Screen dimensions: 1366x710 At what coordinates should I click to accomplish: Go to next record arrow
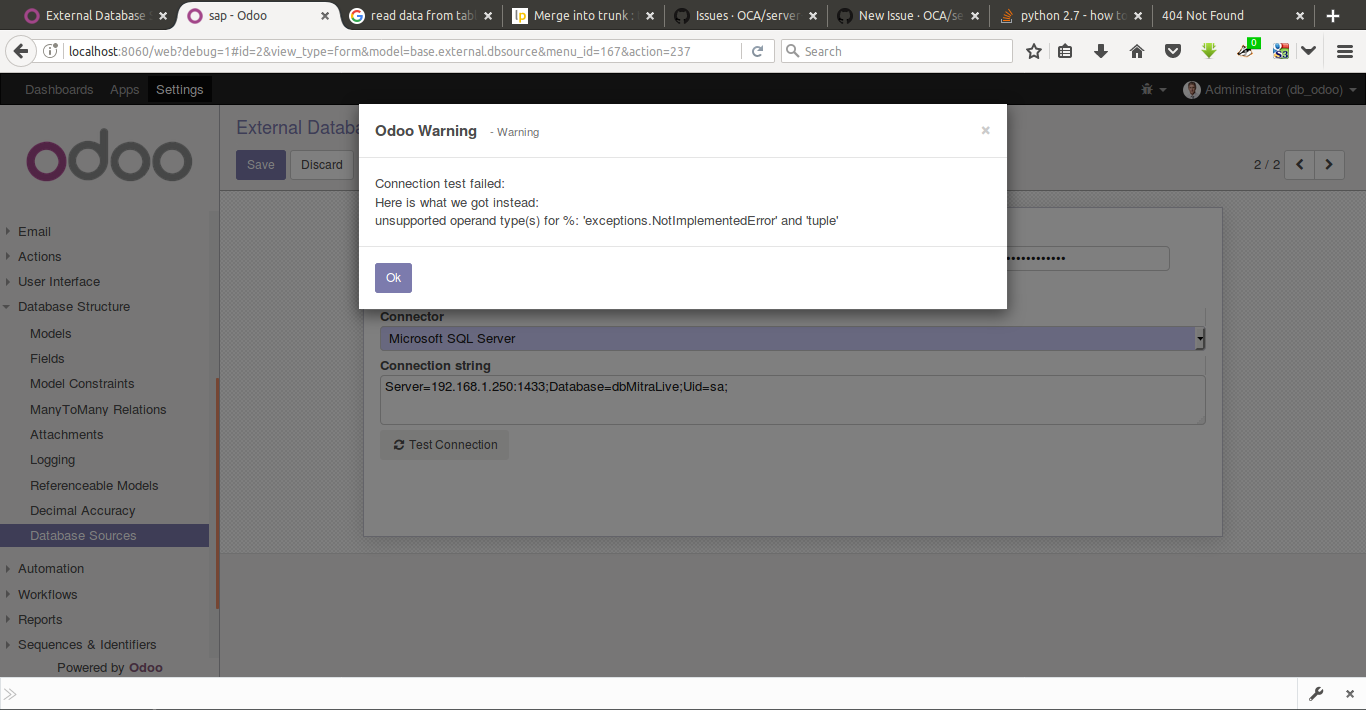1329,165
